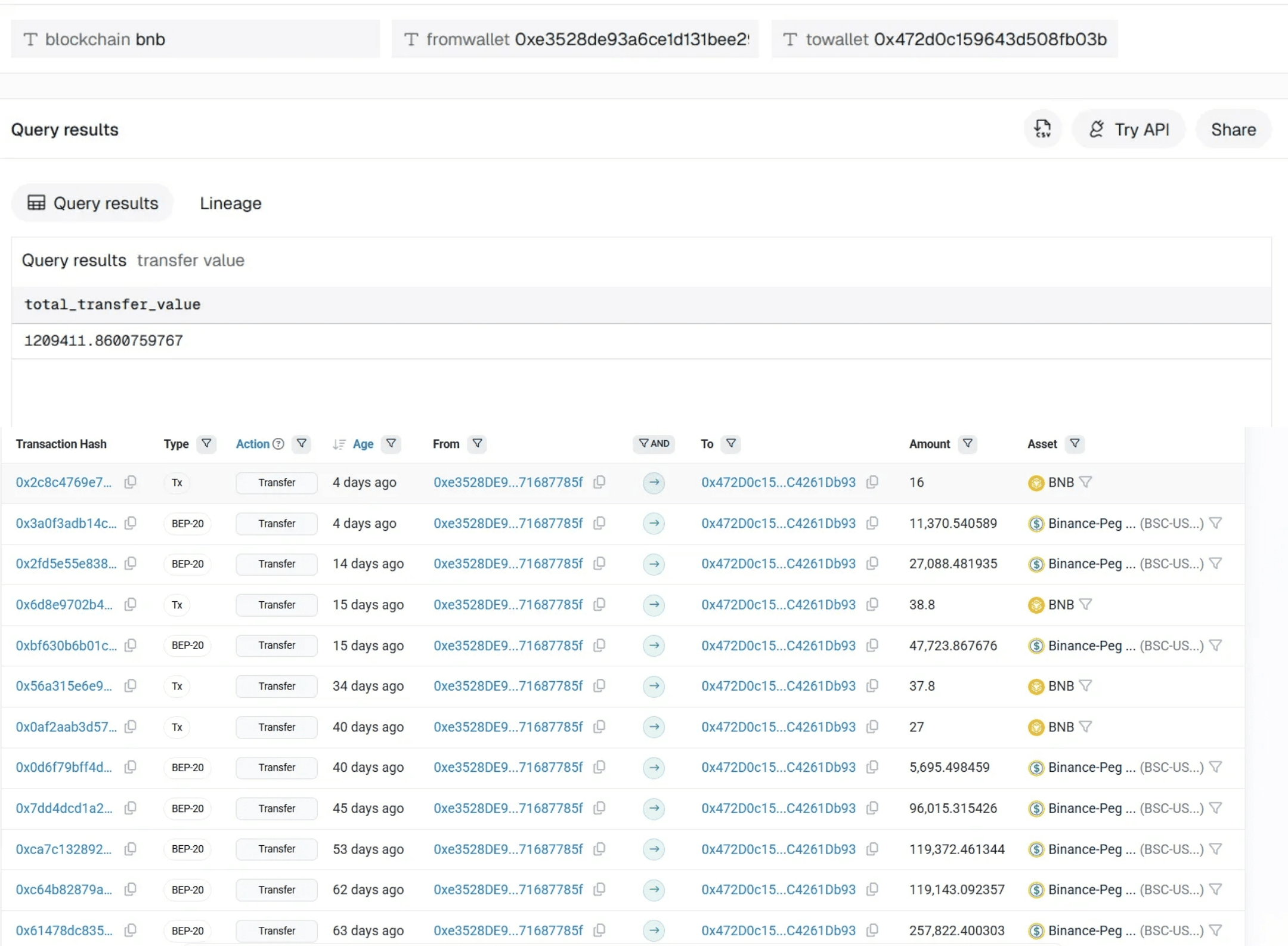Toggle Age column sort order

click(339, 444)
